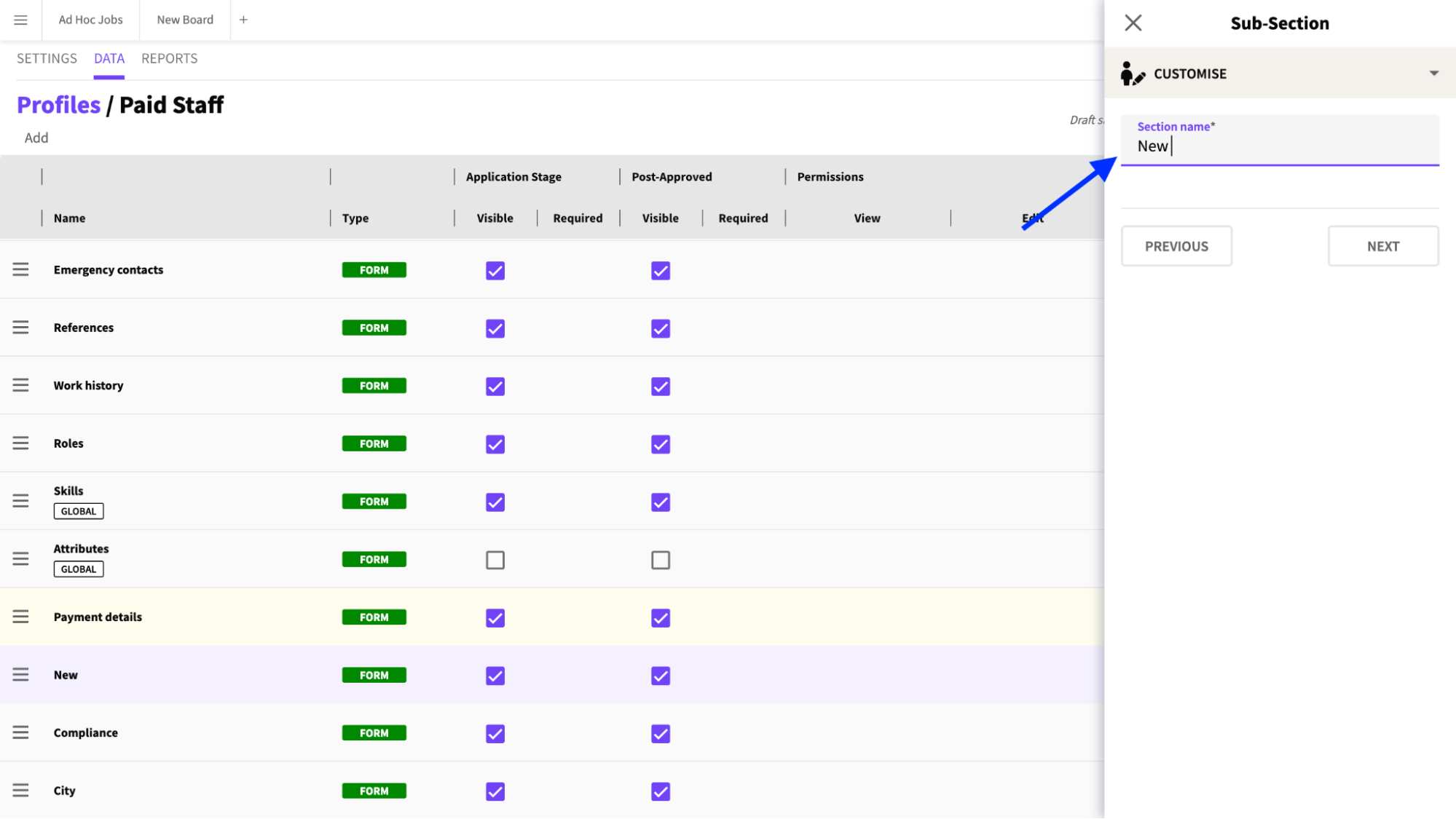Uncheck Application Stage visible for Payment details
1456x819 pixels.
click(x=495, y=618)
